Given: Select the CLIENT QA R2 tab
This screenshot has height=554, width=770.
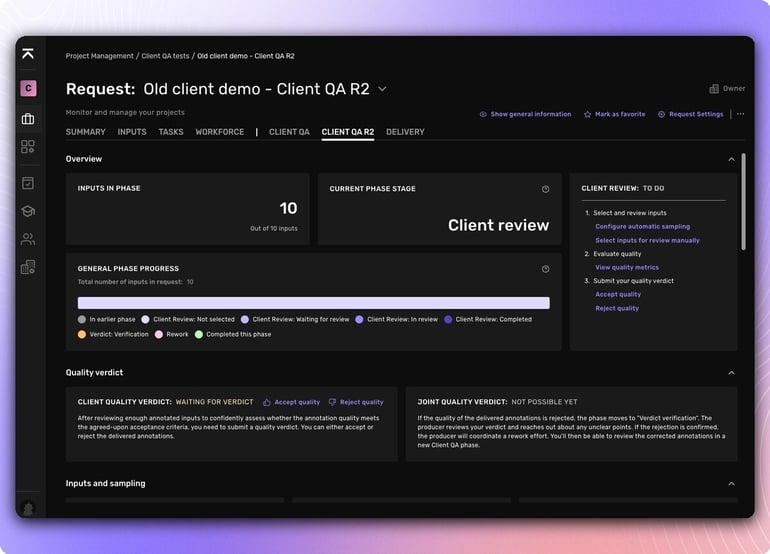Looking at the screenshot, I should tap(348, 132).
